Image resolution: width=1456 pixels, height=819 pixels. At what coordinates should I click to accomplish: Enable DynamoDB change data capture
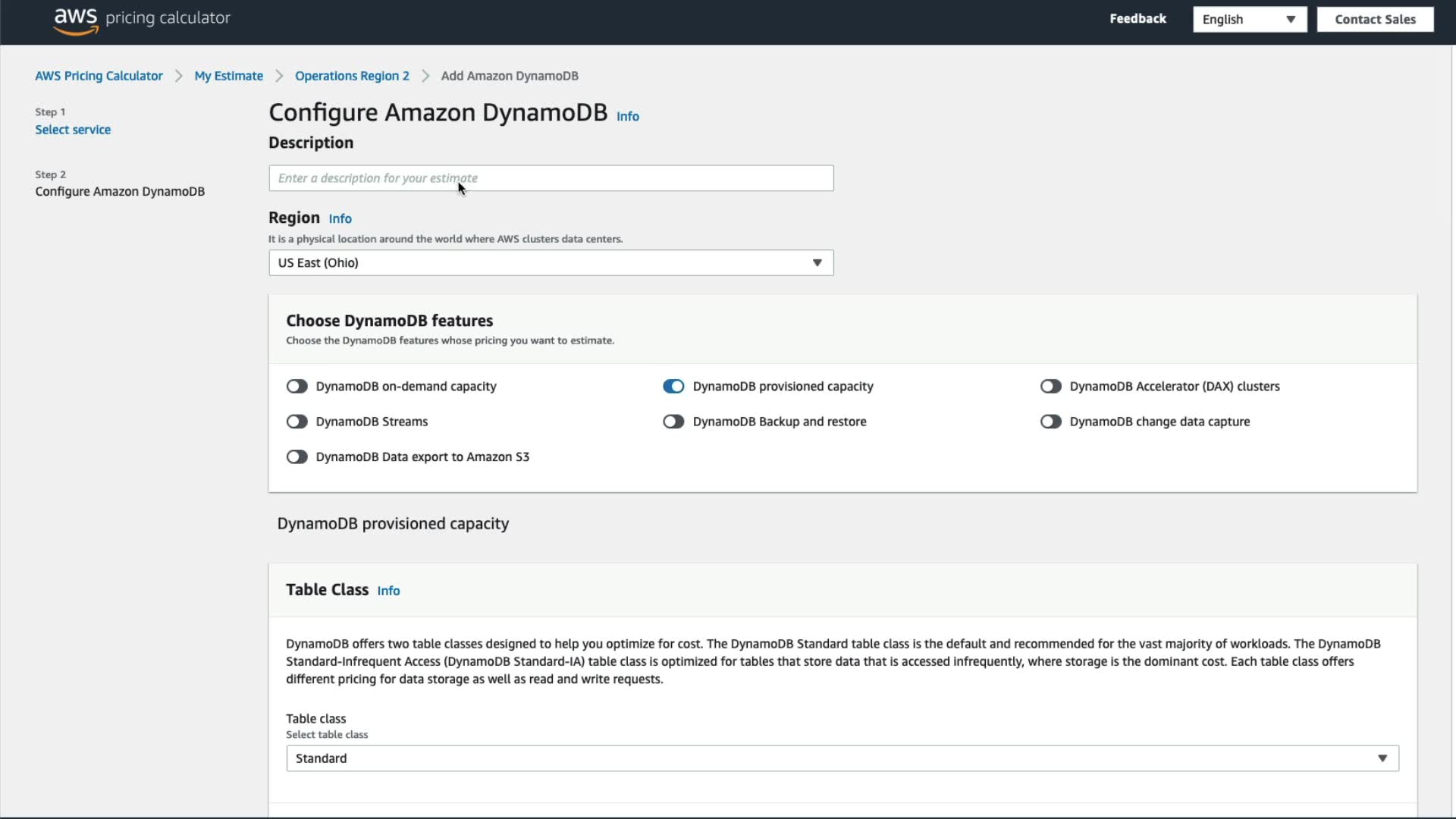(1050, 422)
